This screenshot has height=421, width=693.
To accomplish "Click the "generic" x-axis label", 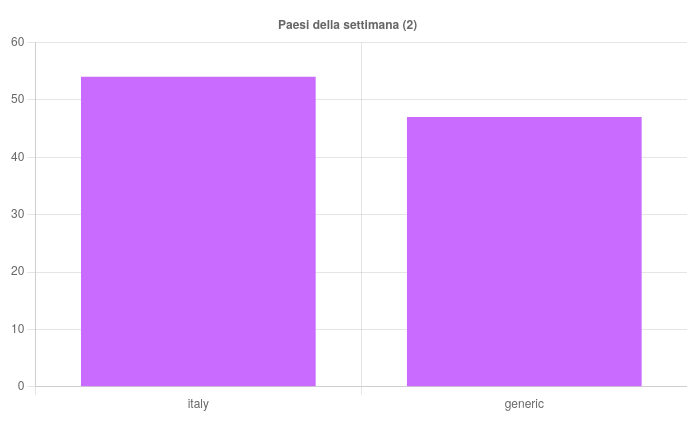I will click(524, 403).
